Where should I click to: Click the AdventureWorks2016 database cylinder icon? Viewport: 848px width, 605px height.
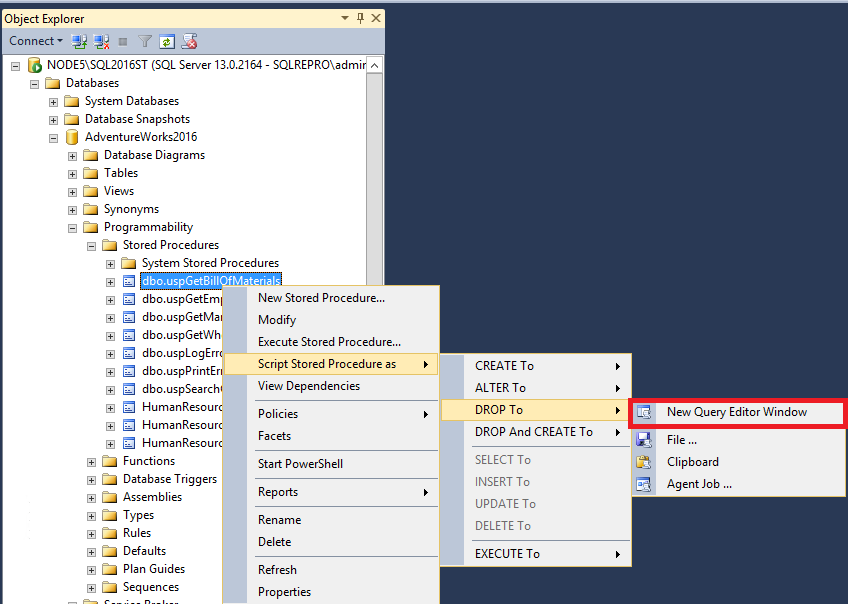71,137
